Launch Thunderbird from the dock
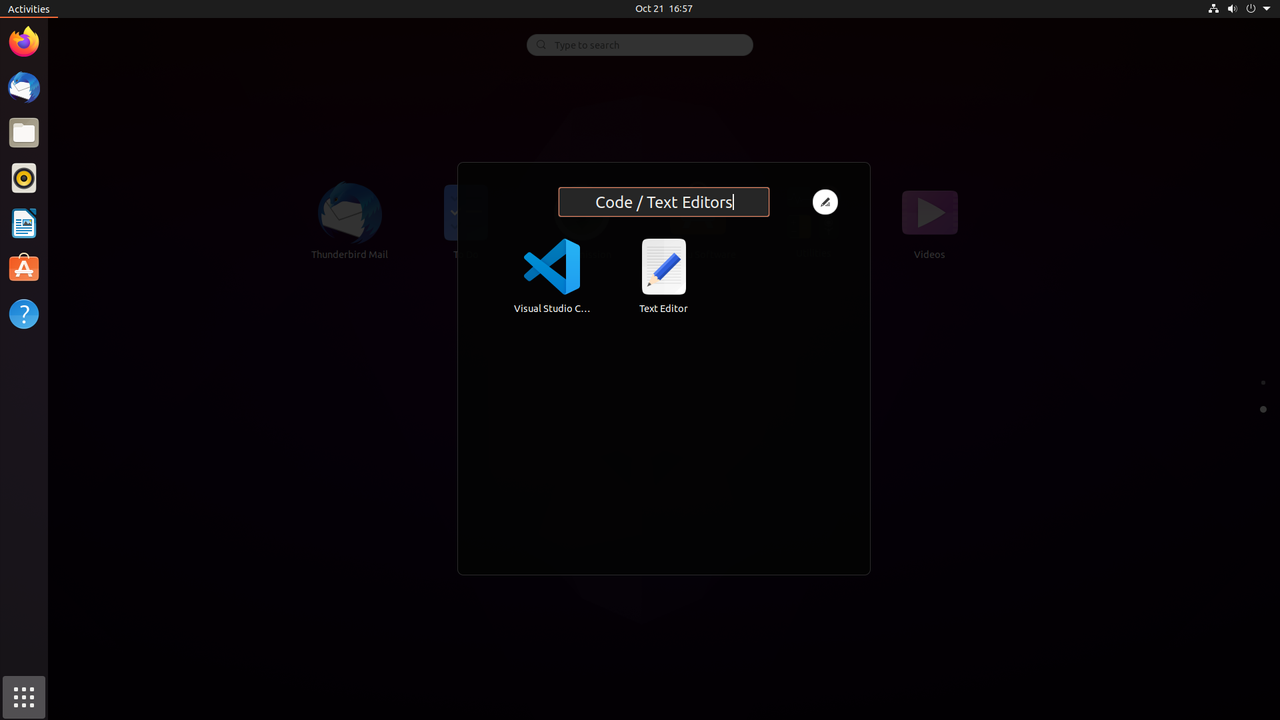This screenshot has height=720, width=1280. point(24,88)
